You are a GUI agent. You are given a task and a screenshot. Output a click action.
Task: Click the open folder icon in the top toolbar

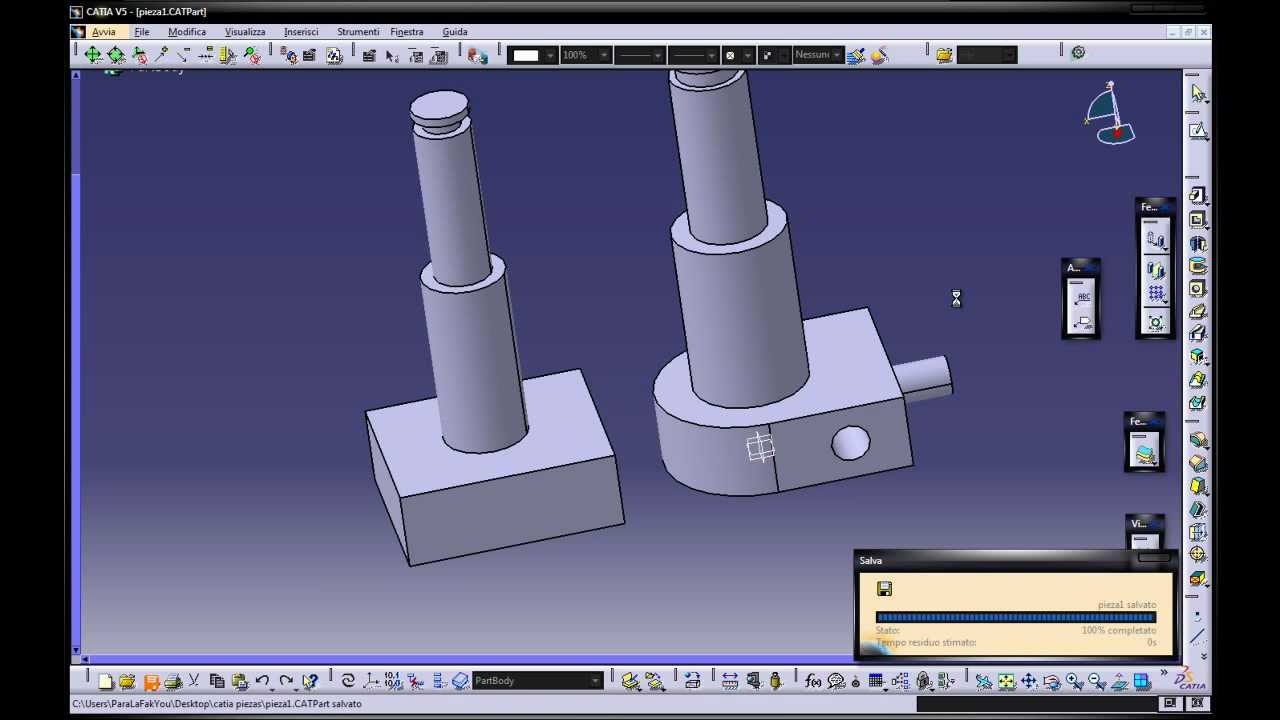click(x=944, y=55)
